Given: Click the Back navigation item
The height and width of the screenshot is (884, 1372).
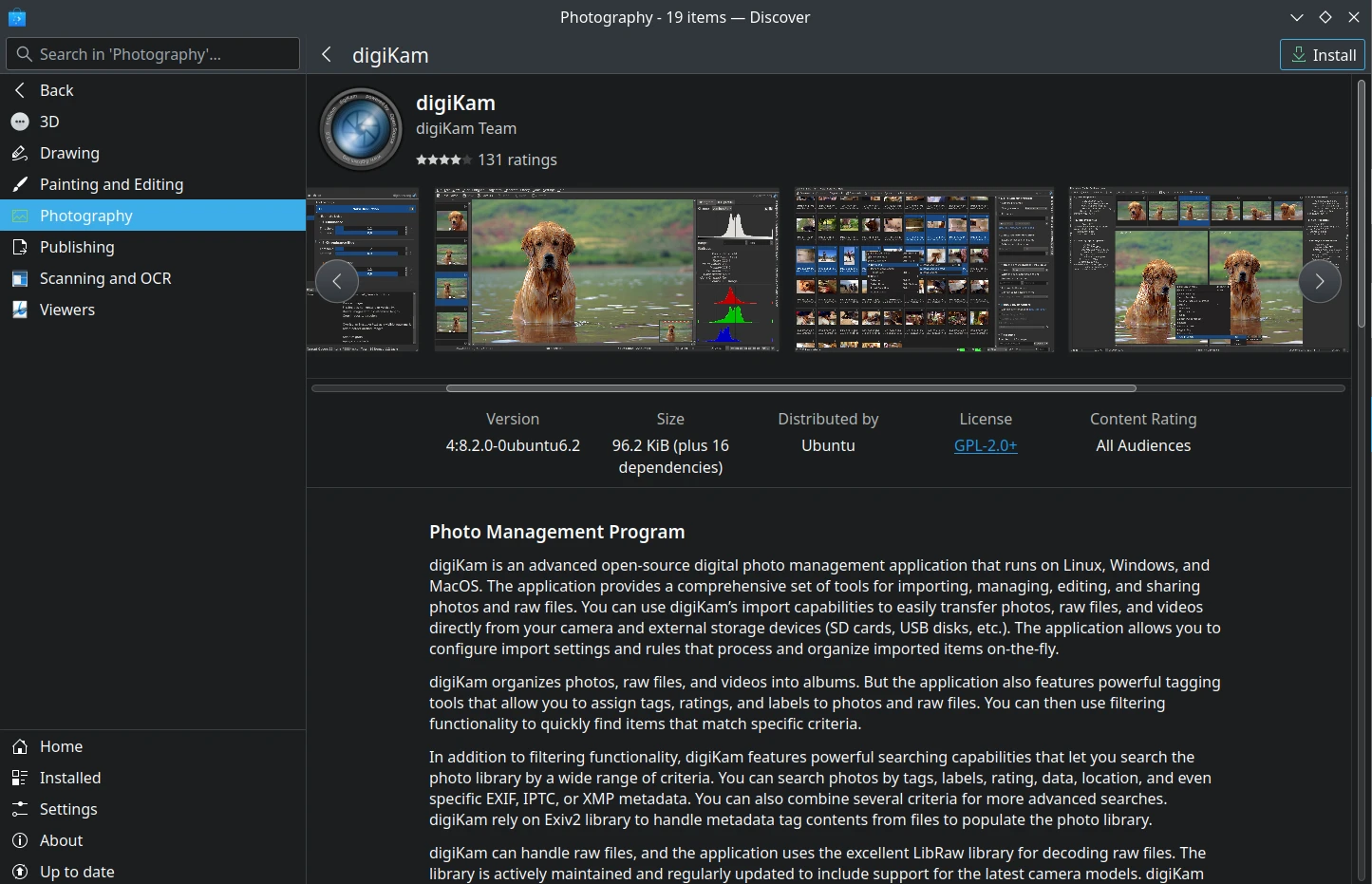Looking at the screenshot, I should pyautogui.click(x=55, y=90).
